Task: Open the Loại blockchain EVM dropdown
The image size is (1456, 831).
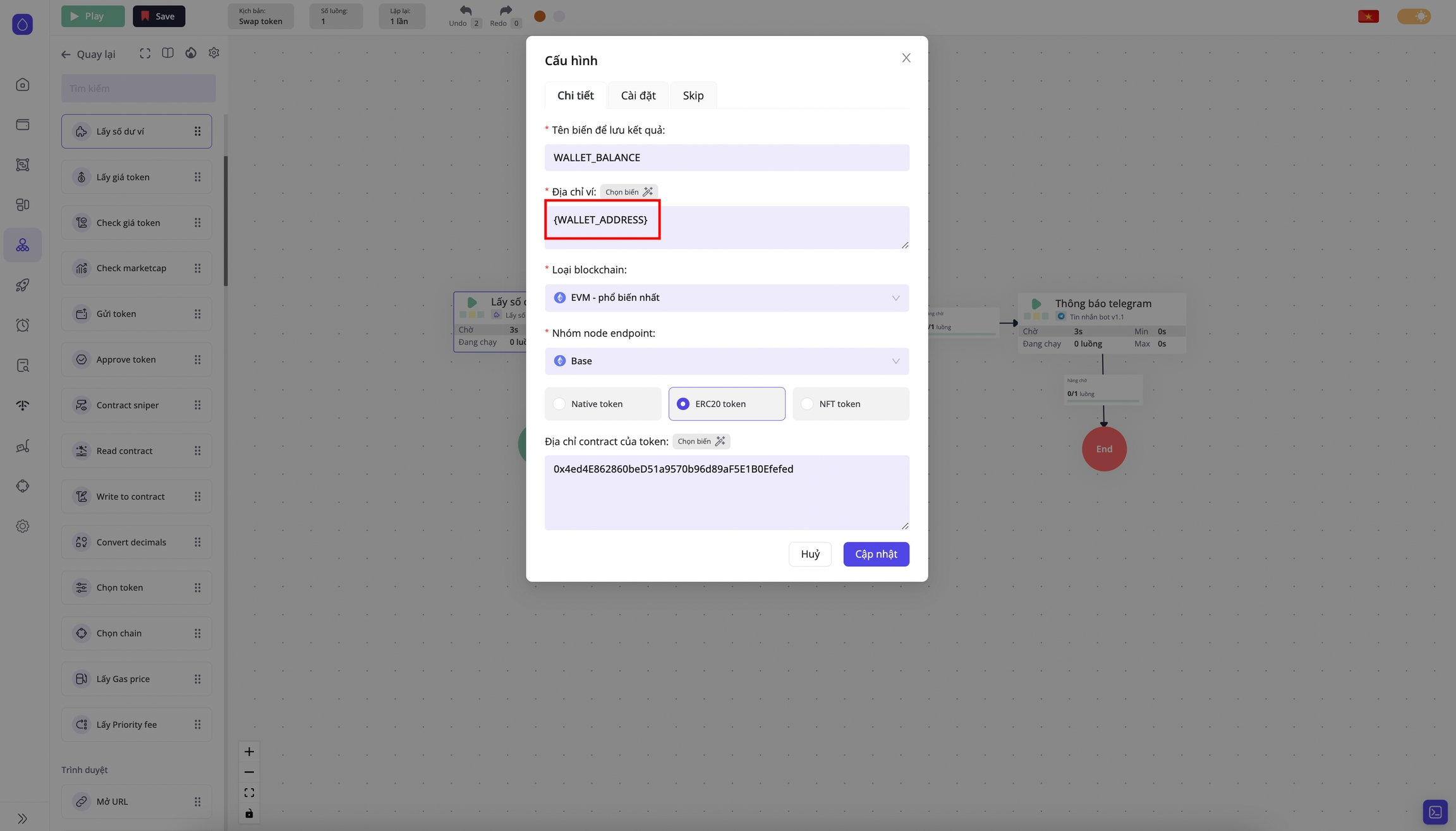Action: pyautogui.click(x=726, y=298)
